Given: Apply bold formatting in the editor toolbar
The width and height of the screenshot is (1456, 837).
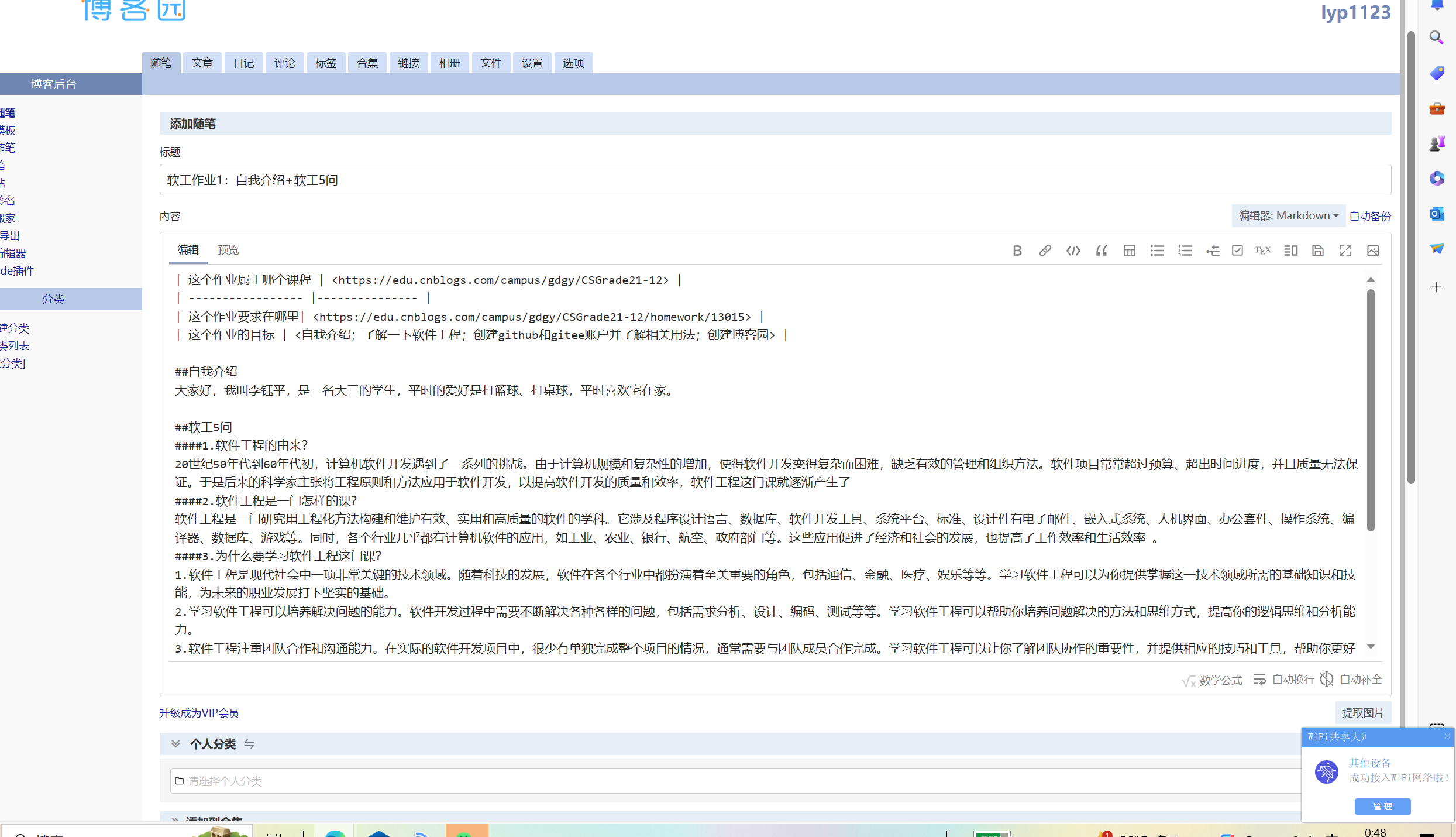Looking at the screenshot, I should 1017,251.
